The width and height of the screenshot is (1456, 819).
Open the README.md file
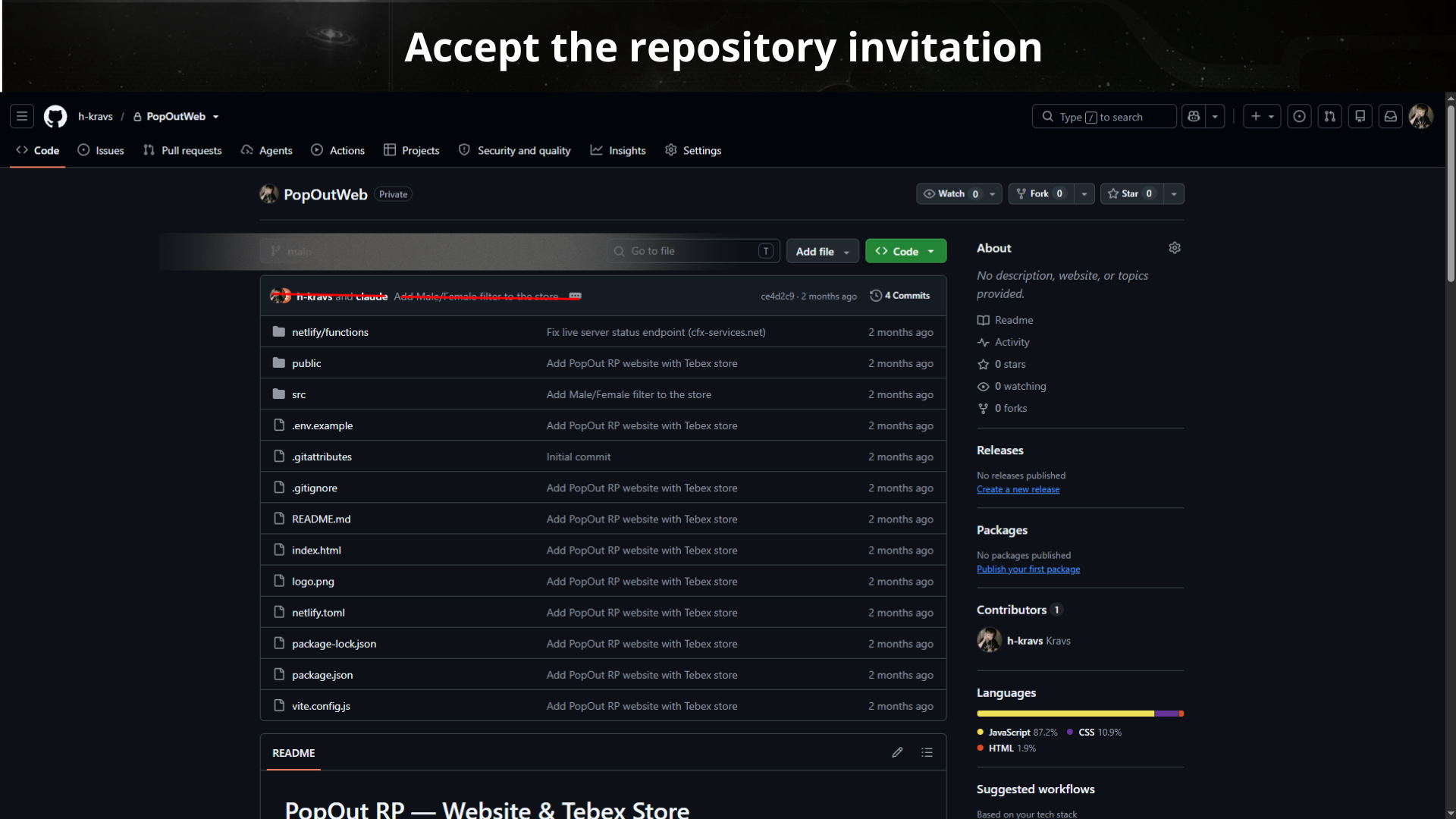coord(322,519)
